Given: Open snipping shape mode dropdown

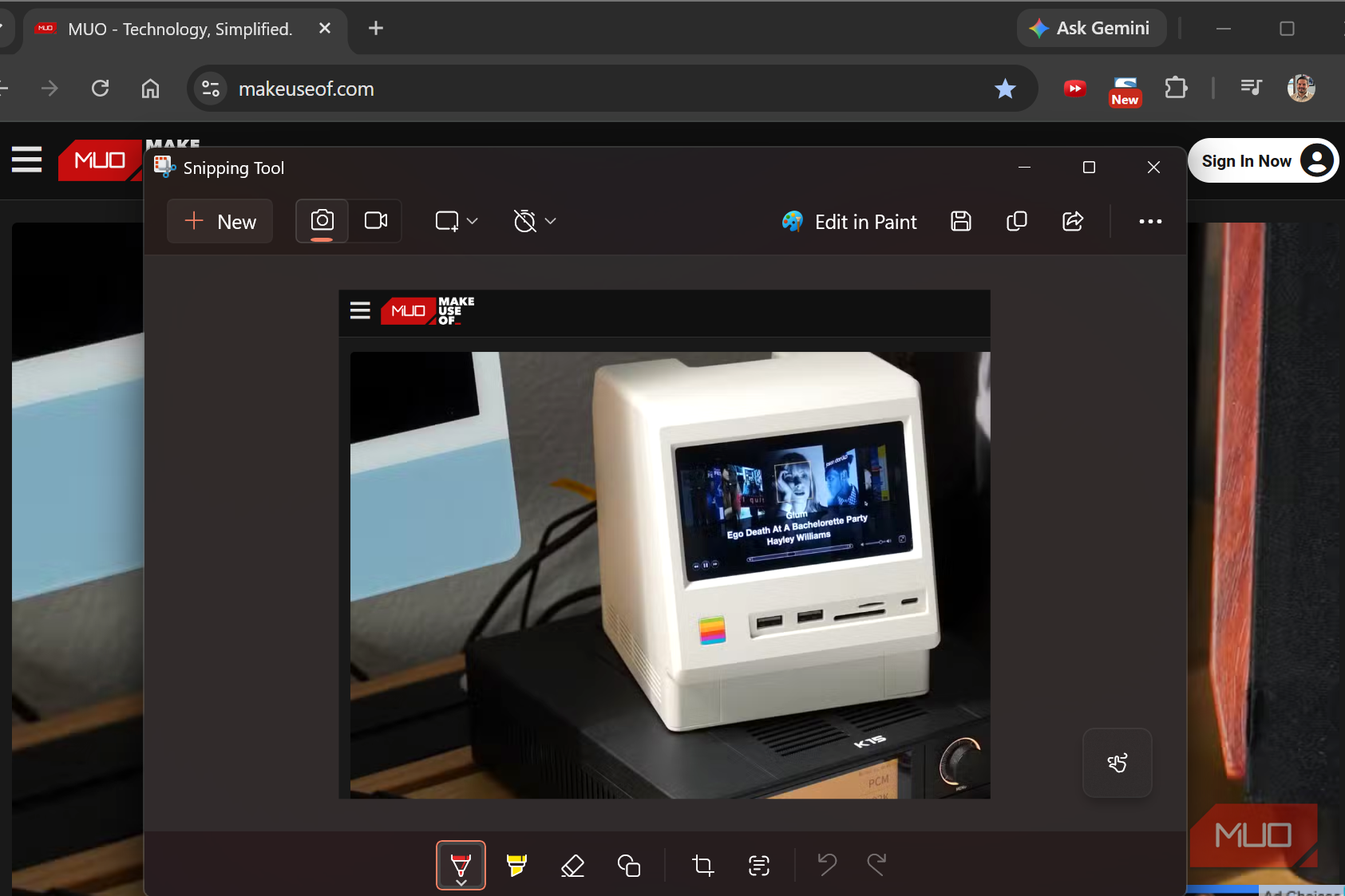Looking at the screenshot, I should (x=456, y=221).
